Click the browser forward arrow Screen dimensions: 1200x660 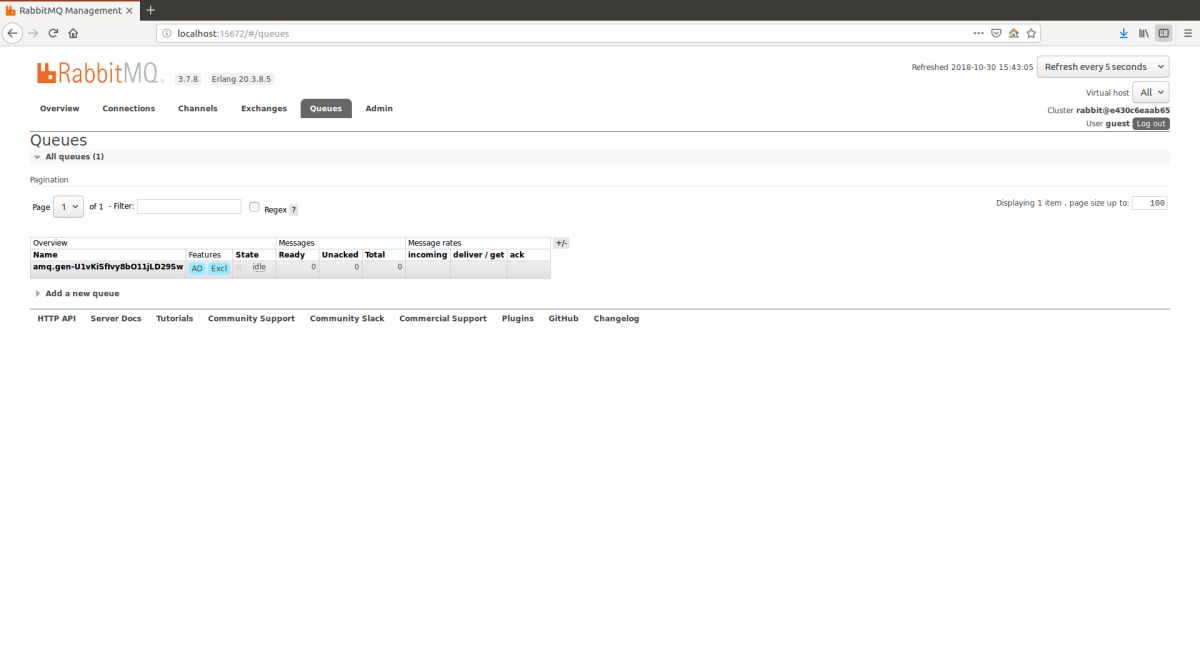(33, 33)
